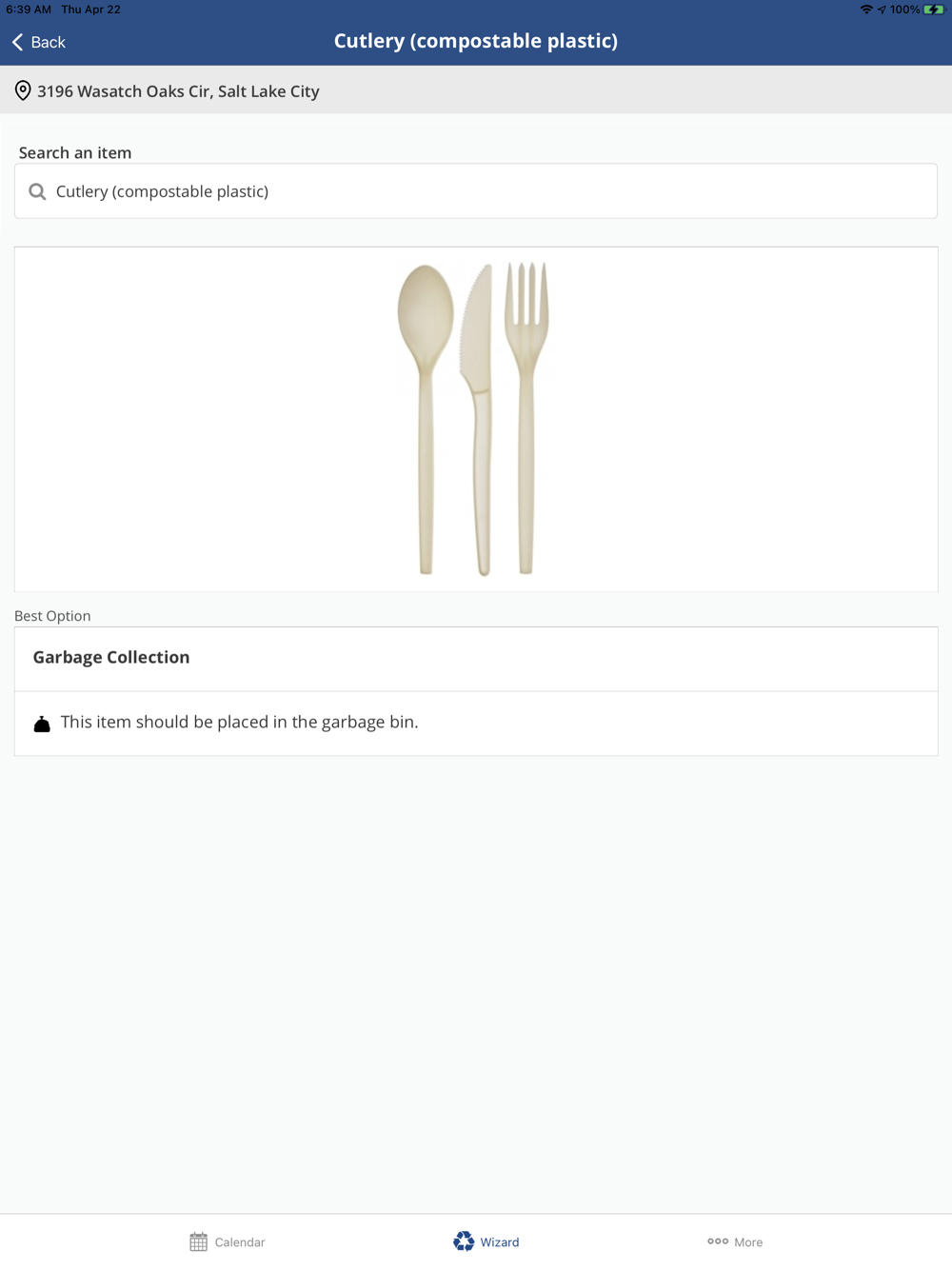Viewport: 952px width, 1270px height.
Task: Switch to the Wizard tab
Action: click(500, 1241)
